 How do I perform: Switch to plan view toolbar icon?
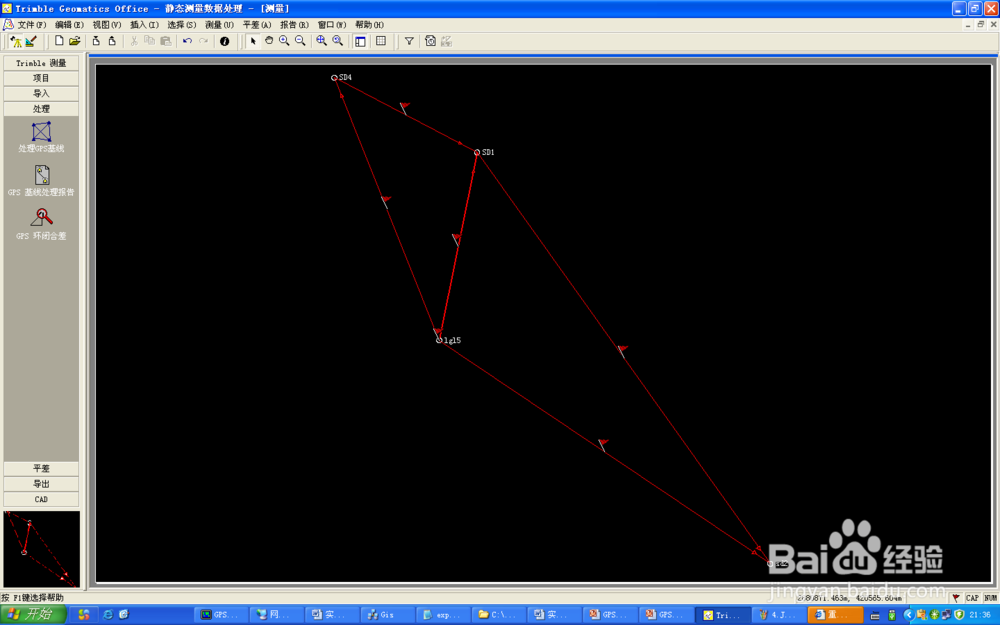(31, 41)
